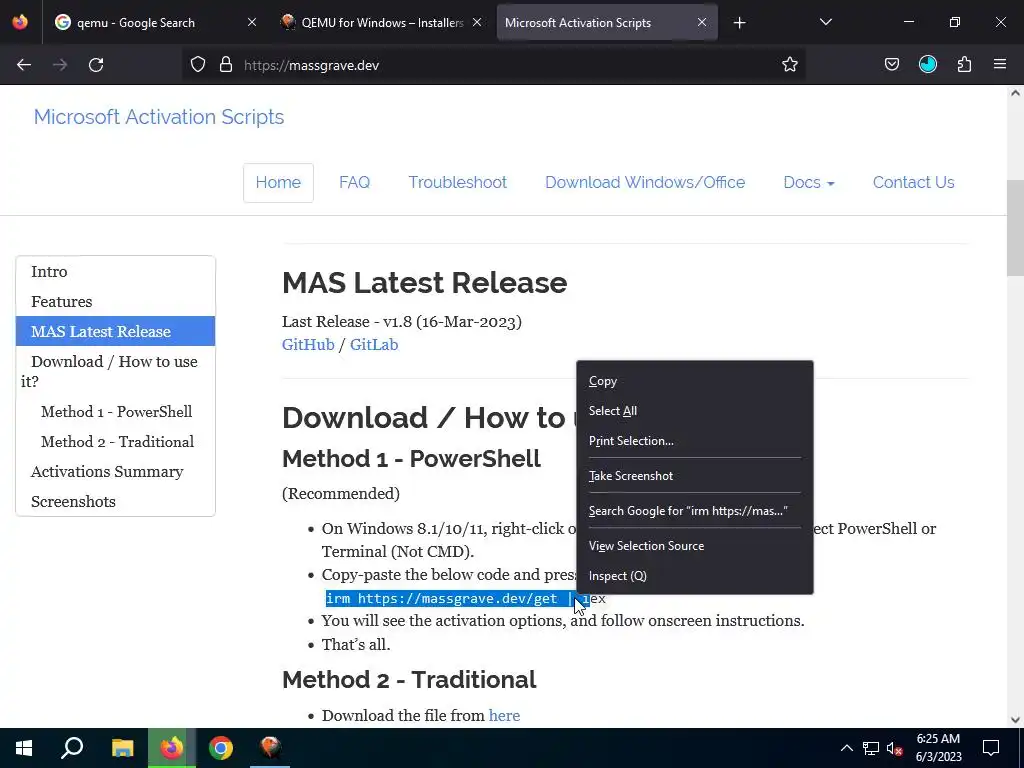Close the qemu - Google Search tab
Image resolution: width=1024 pixels, height=768 pixels.
(252, 22)
